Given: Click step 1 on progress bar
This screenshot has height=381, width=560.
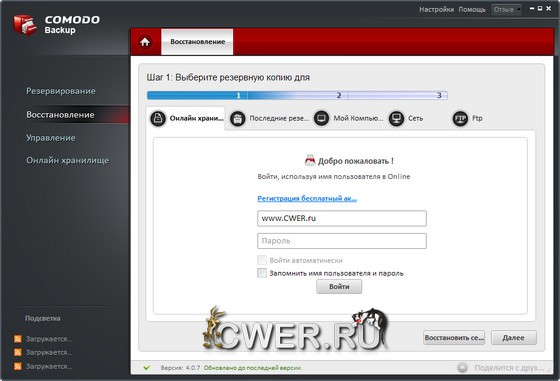Looking at the screenshot, I should pyautogui.click(x=238, y=95).
